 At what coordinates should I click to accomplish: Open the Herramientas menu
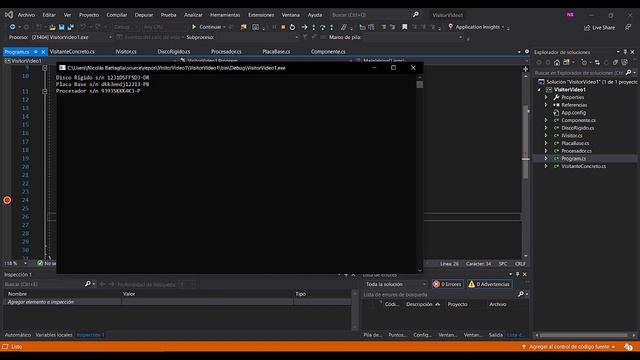(225, 15)
